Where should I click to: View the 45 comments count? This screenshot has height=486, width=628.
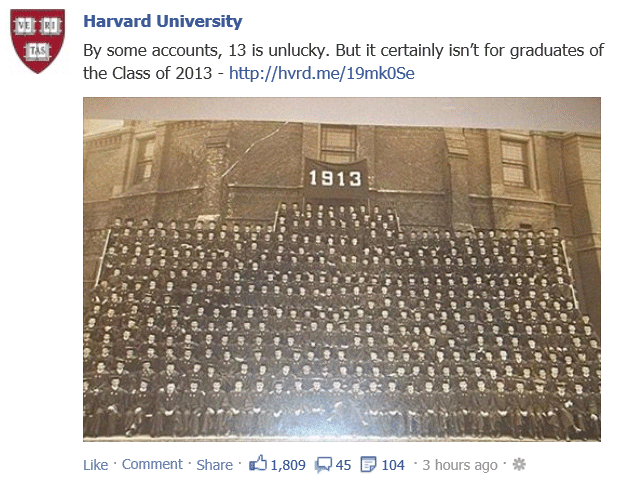tap(343, 465)
